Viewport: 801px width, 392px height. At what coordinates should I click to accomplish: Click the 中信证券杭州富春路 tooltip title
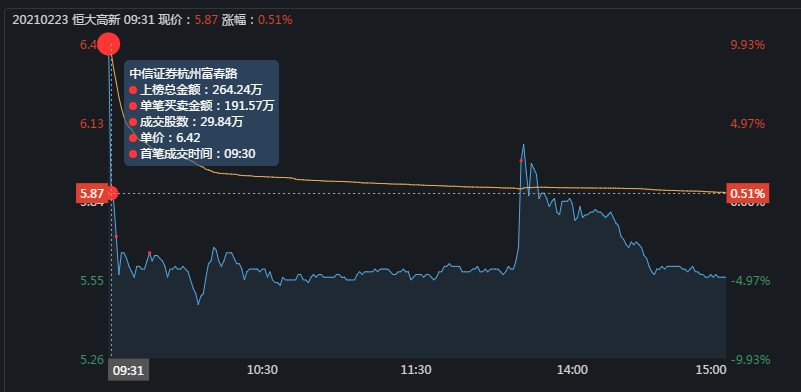pyautogui.click(x=176, y=74)
